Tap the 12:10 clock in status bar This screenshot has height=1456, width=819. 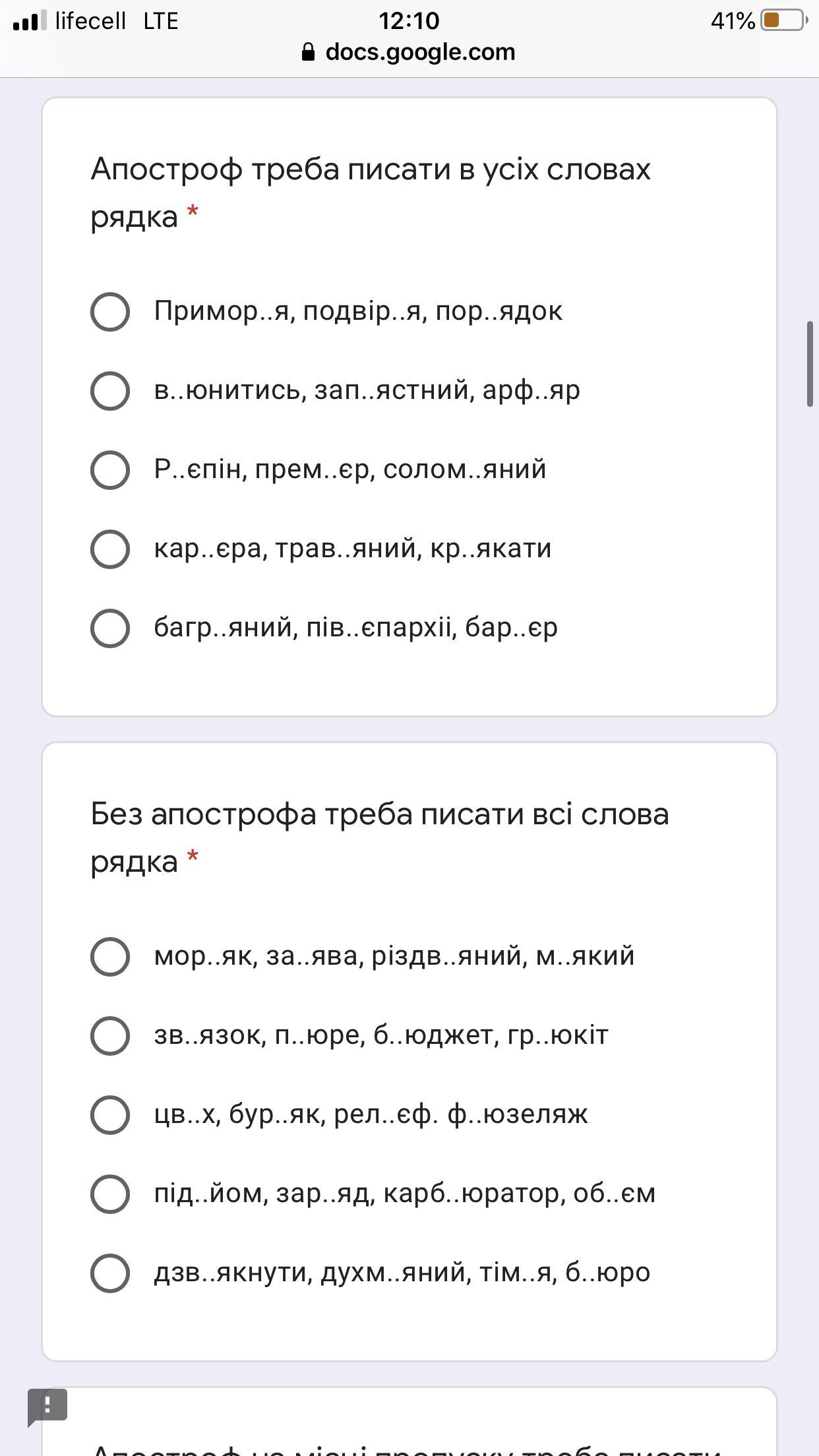click(409, 21)
